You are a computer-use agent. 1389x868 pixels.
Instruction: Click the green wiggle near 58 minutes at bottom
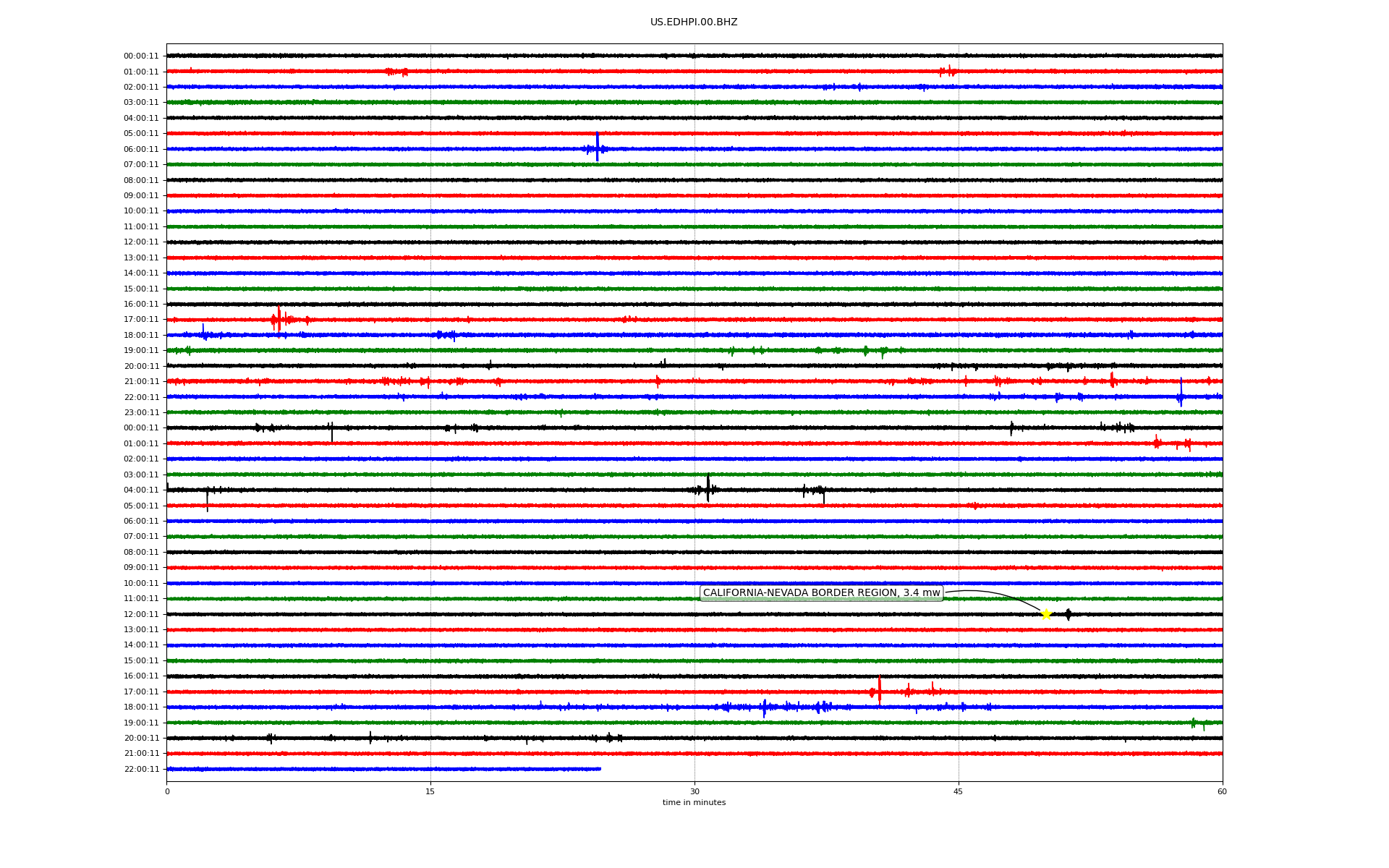[x=1194, y=723]
